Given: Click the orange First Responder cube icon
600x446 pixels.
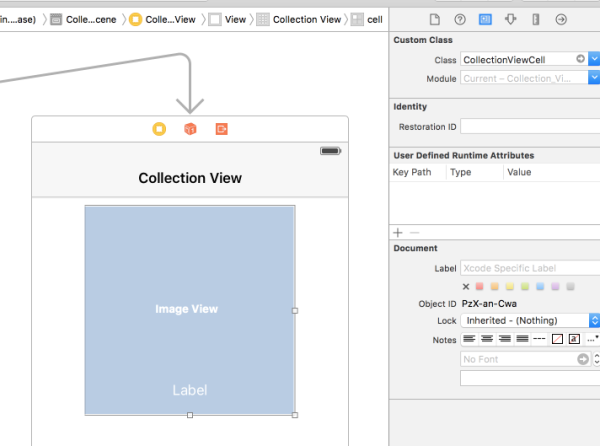Looking at the screenshot, I should 190,129.
